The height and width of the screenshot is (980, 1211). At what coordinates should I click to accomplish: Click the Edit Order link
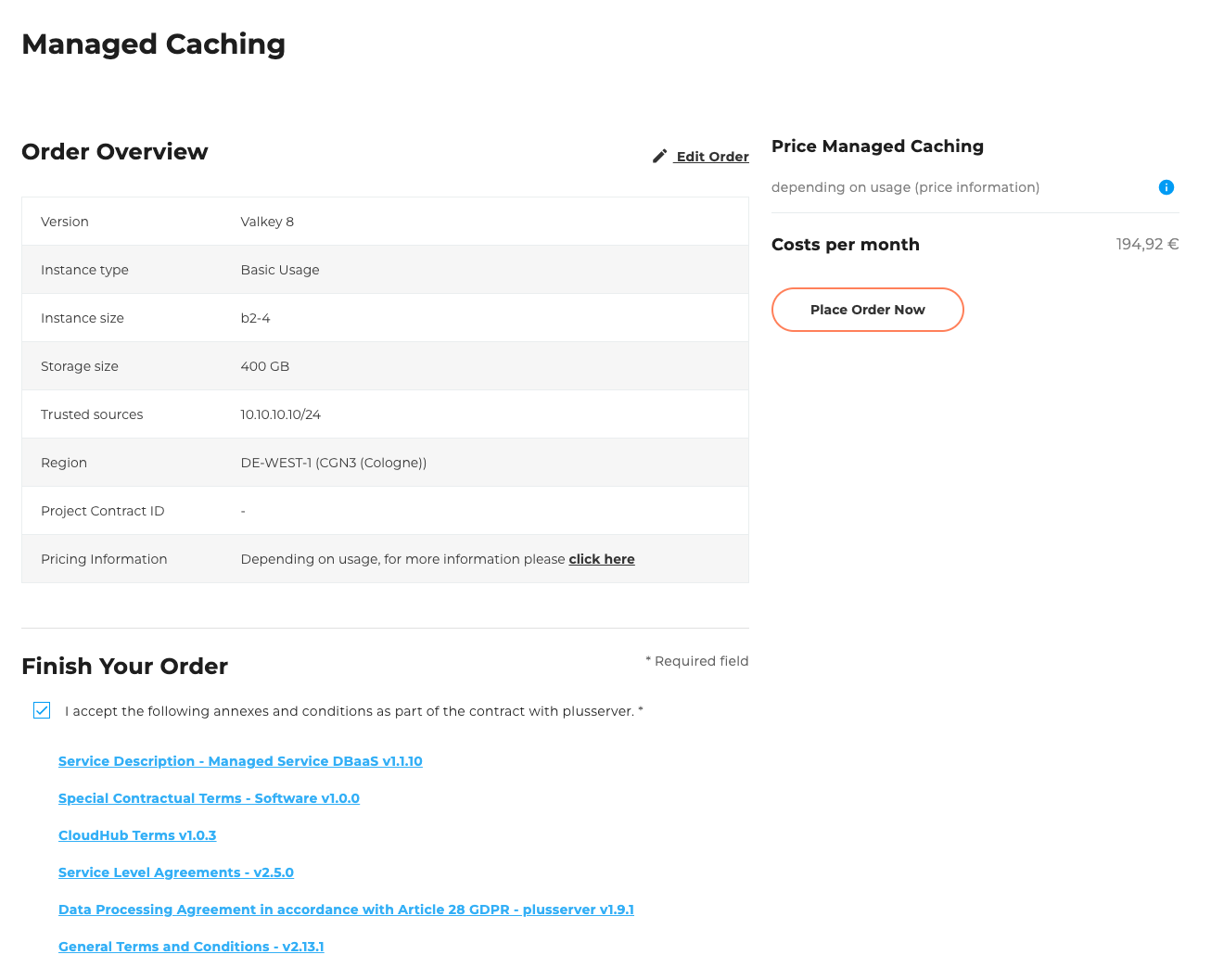tap(711, 156)
